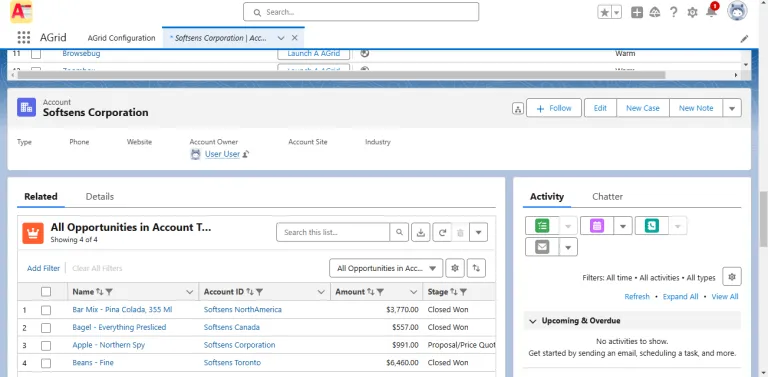Filter the Name column funnel icon
Screen dimensions: 768x377
point(109,292)
